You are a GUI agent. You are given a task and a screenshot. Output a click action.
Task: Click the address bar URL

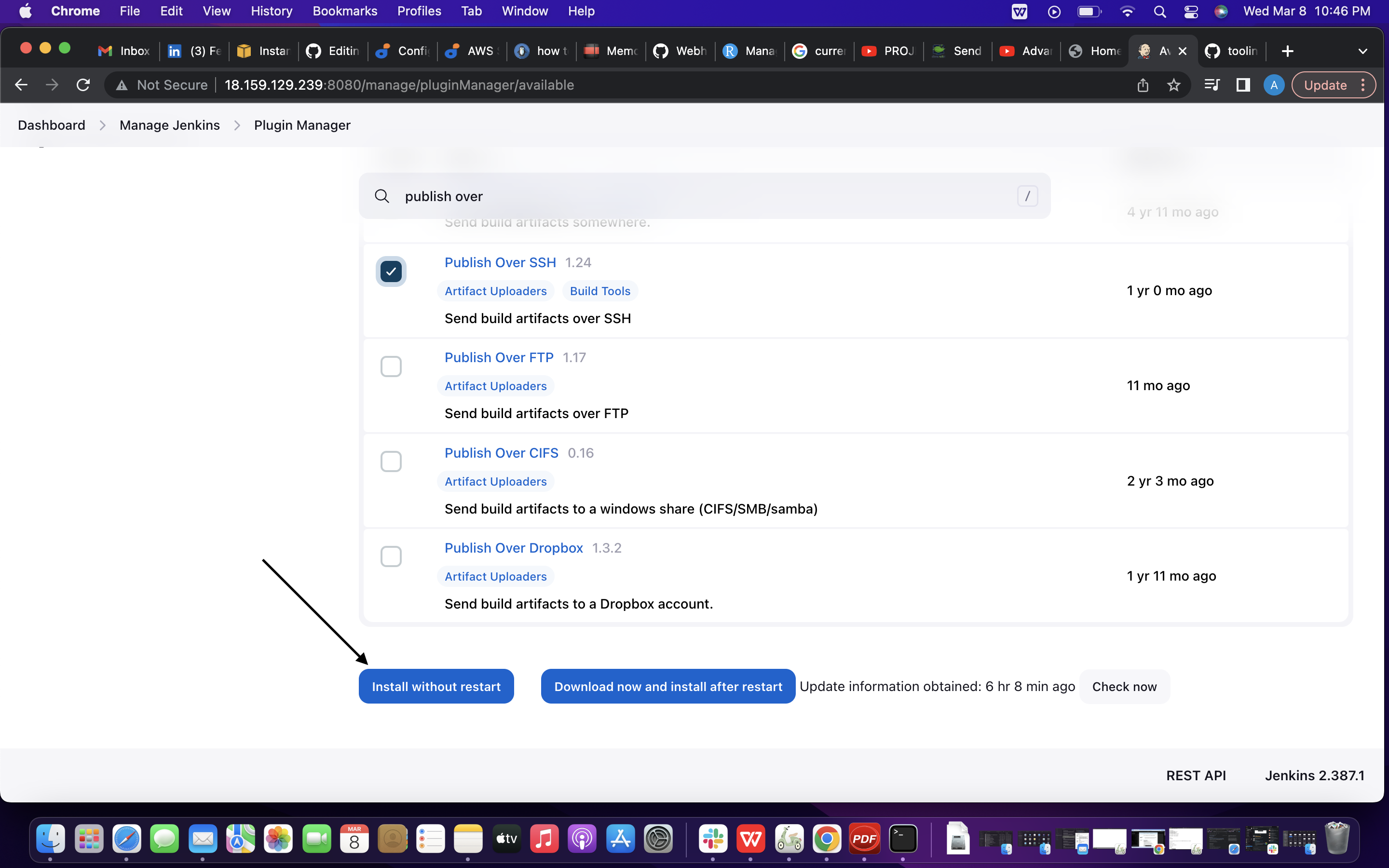click(x=399, y=85)
